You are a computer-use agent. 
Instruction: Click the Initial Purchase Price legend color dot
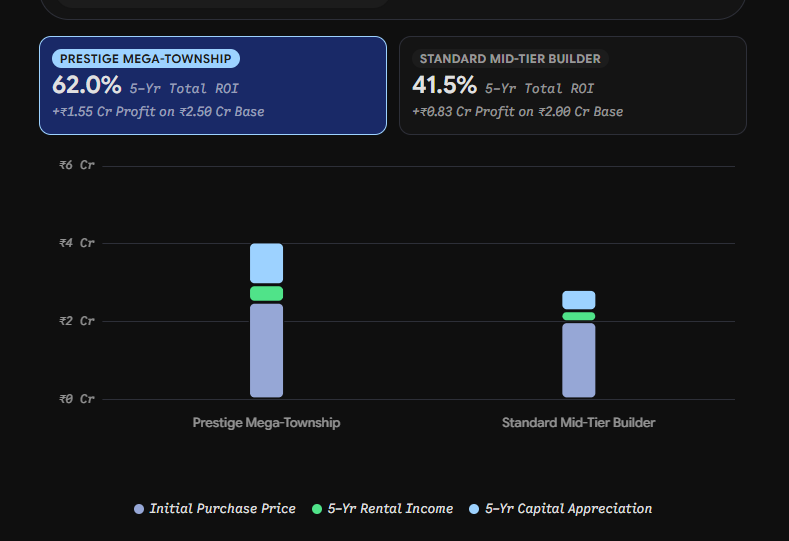[139, 509]
